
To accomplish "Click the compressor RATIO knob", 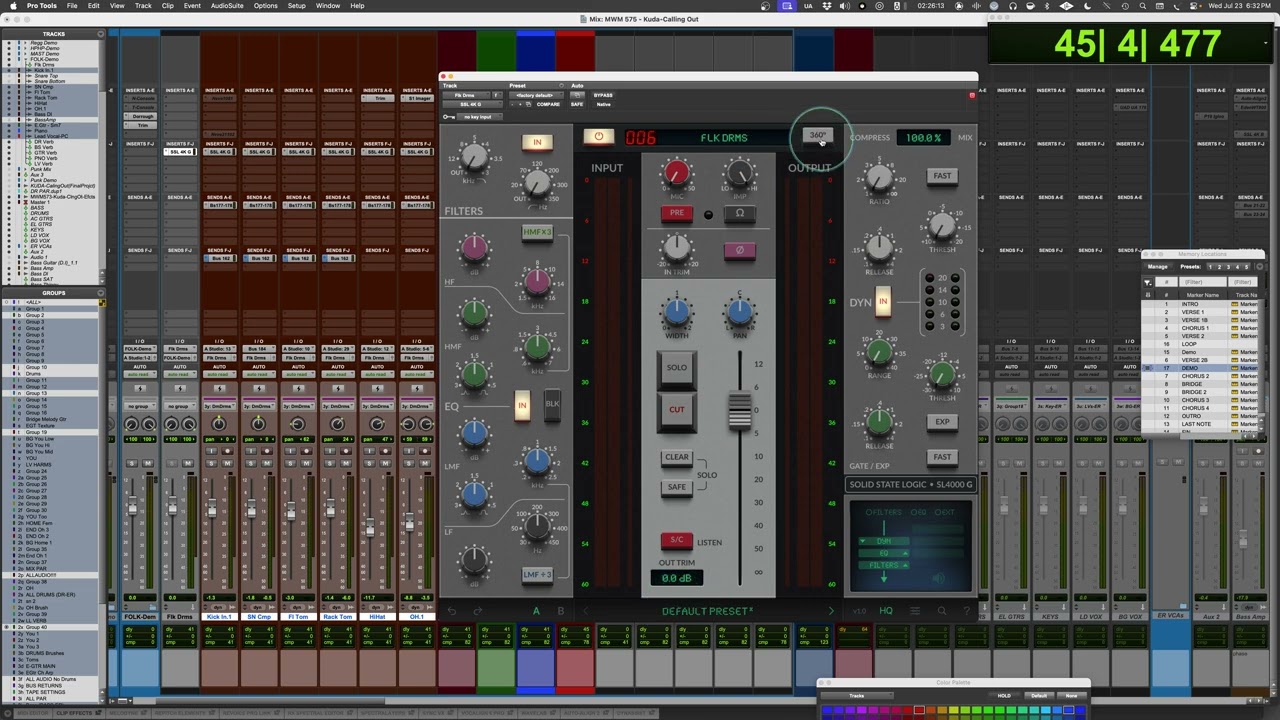I will pyautogui.click(x=879, y=178).
